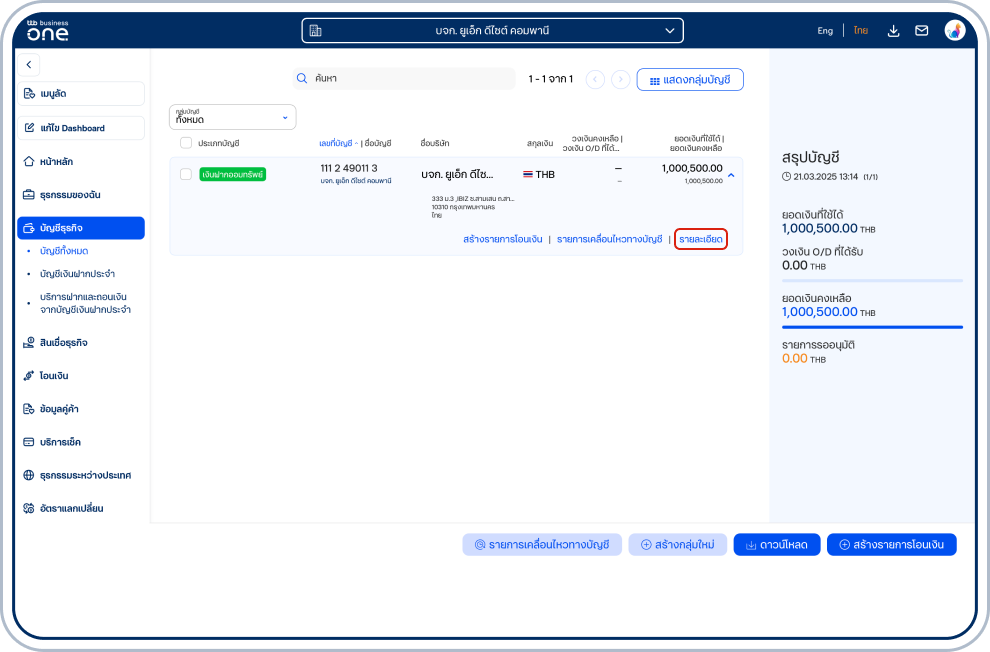Open the mail inbox icon

pos(922,31)
